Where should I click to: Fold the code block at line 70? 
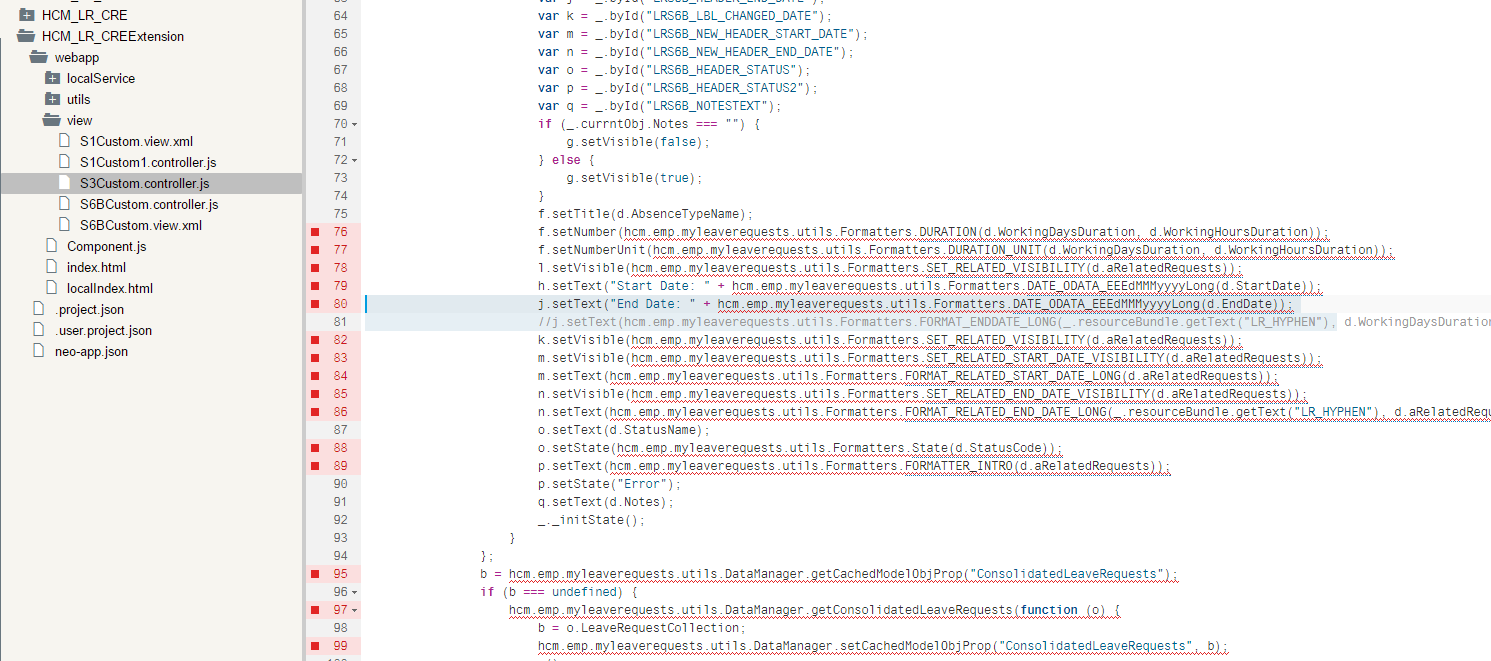click(355, 124)
